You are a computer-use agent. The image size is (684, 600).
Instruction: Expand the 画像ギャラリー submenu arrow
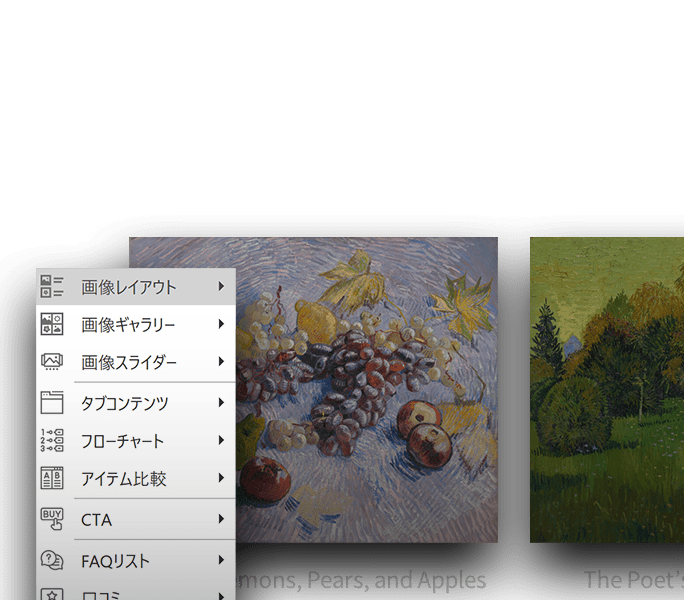pos(222,324)
